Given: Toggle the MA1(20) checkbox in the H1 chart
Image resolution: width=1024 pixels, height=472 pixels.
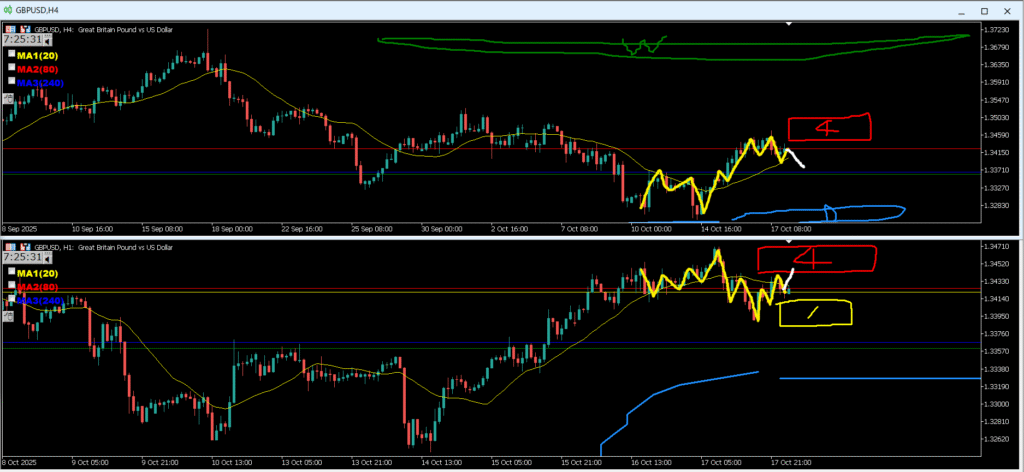Looking at the screenshot, I should click(x=12, y=270).
